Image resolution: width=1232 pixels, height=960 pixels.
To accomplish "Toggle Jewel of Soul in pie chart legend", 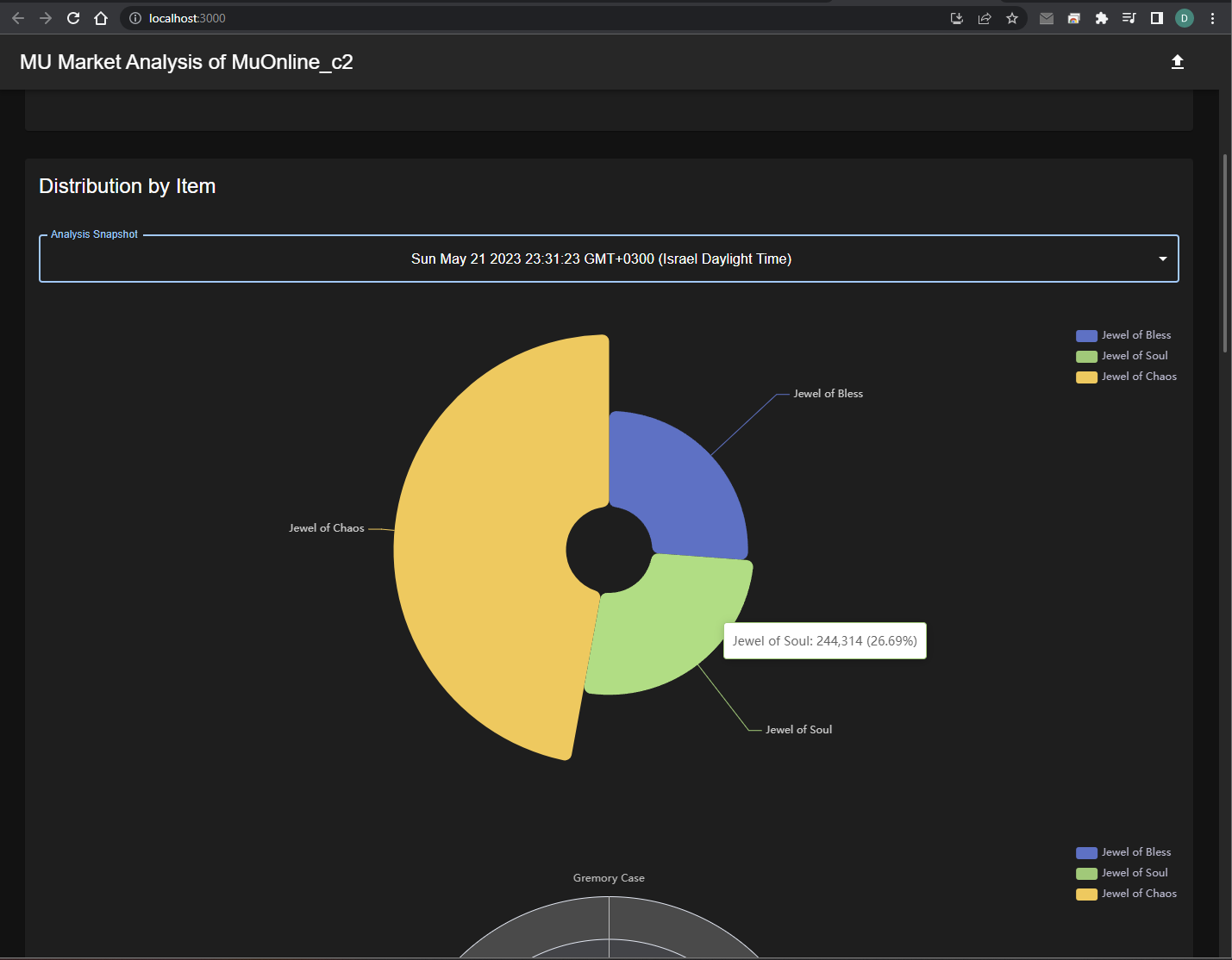I will pos(1122,356).
